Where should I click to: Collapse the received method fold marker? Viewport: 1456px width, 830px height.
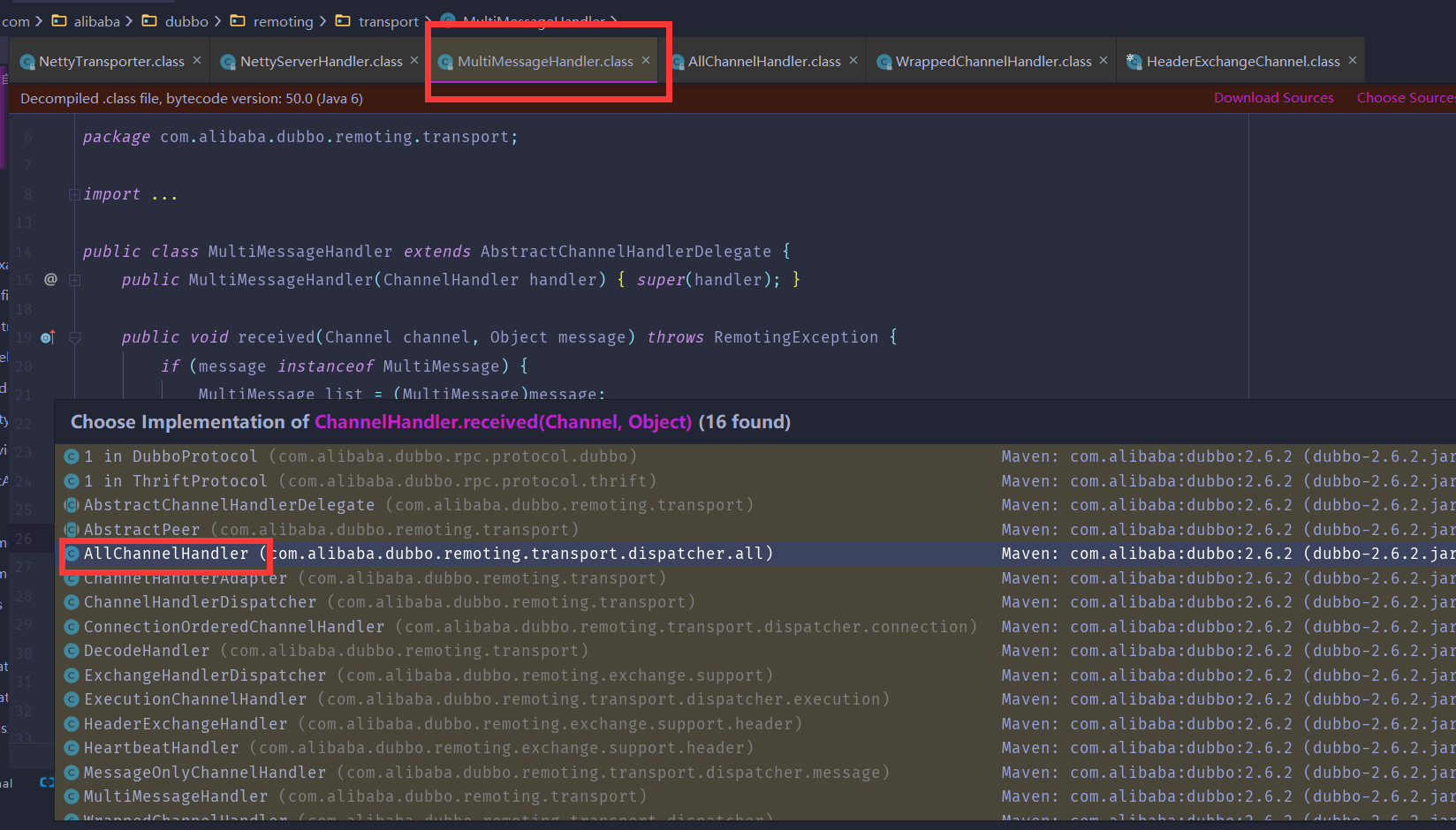[x=75, y=337]
